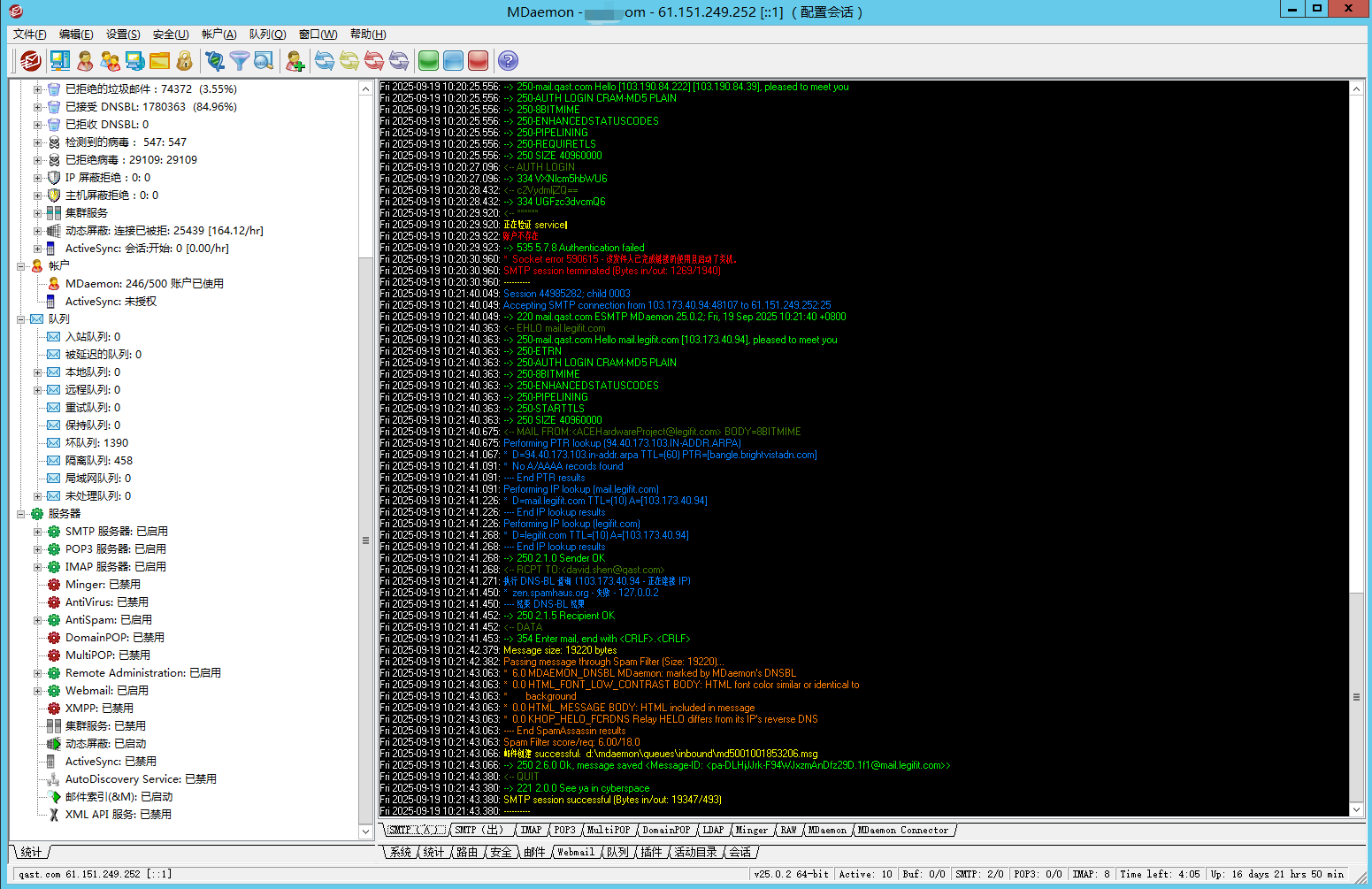Image resolution: width=1372 pixels, height=889 pixels.
Task: Click the magnifier search toolbar icon
Action: [x=264, y=60]
